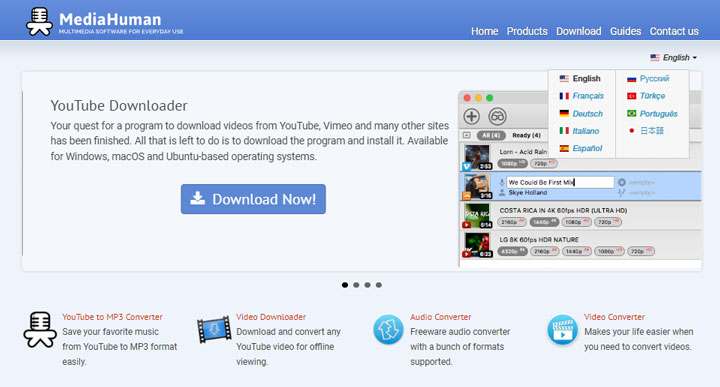Open the Audio Converter link
The height and width of the screenshot is (387, 720).
[x=440, y=317]
